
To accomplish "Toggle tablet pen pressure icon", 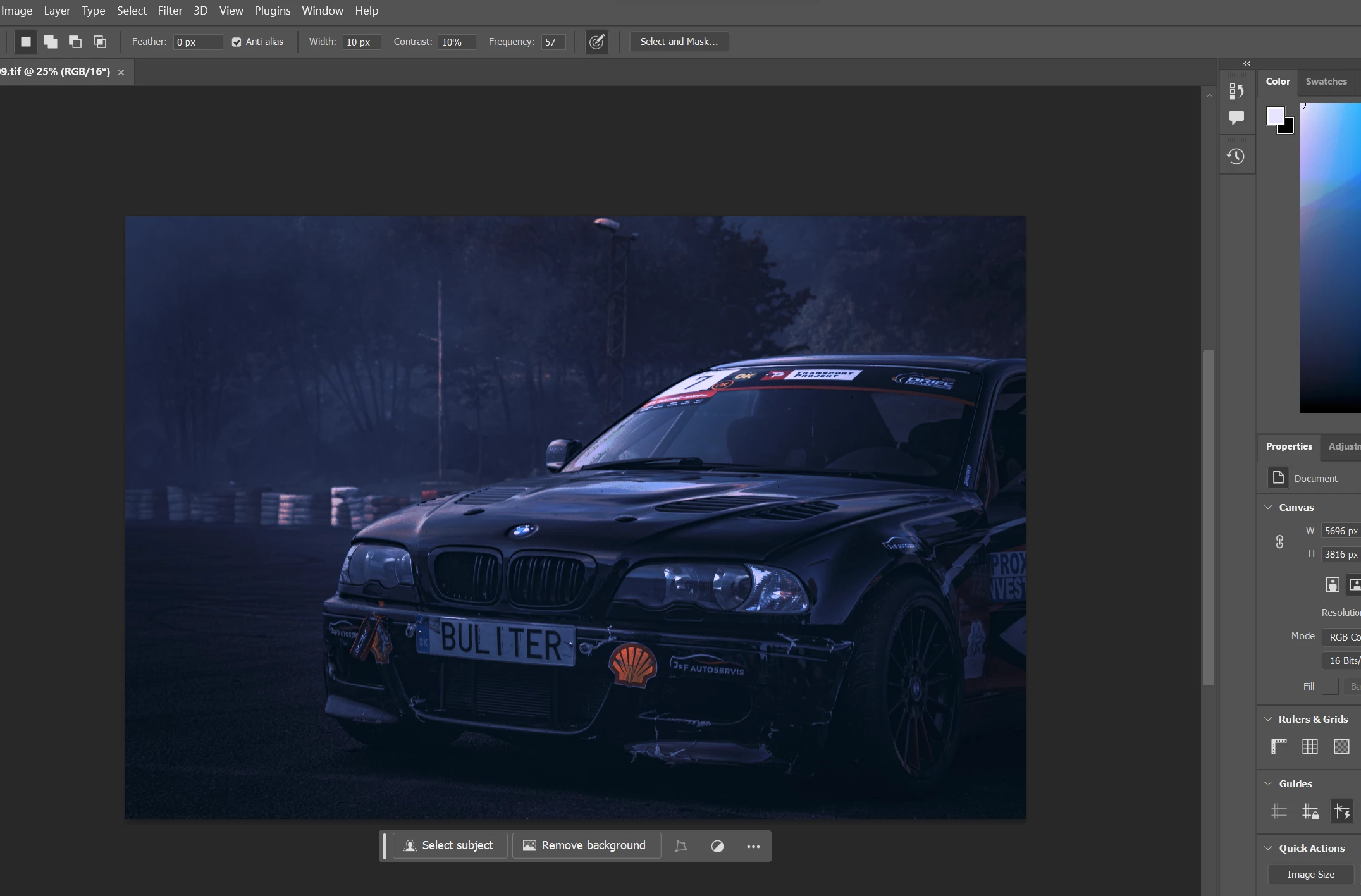I will point(596,42).
